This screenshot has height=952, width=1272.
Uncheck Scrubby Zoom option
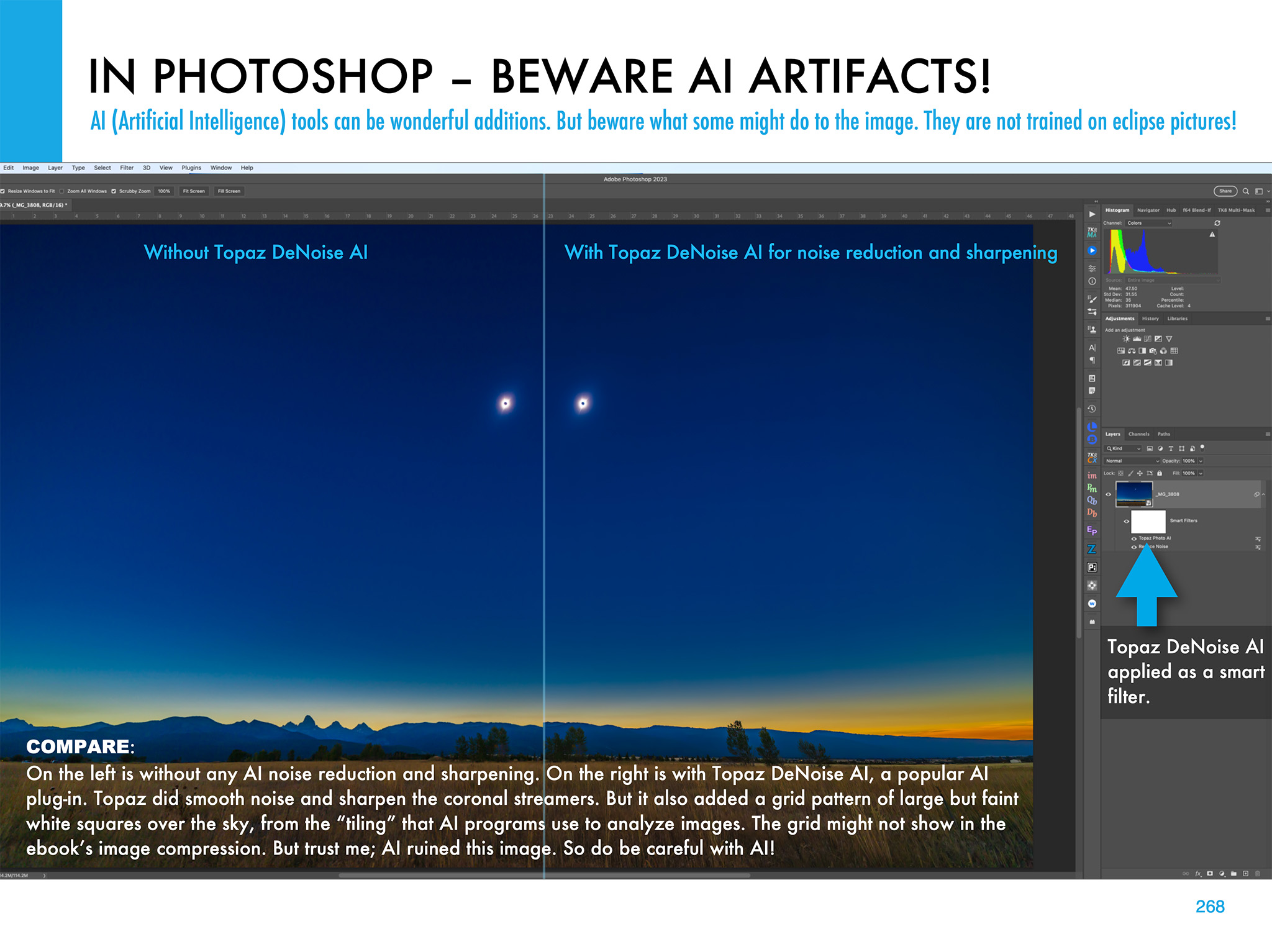click(x=114, y=191)
